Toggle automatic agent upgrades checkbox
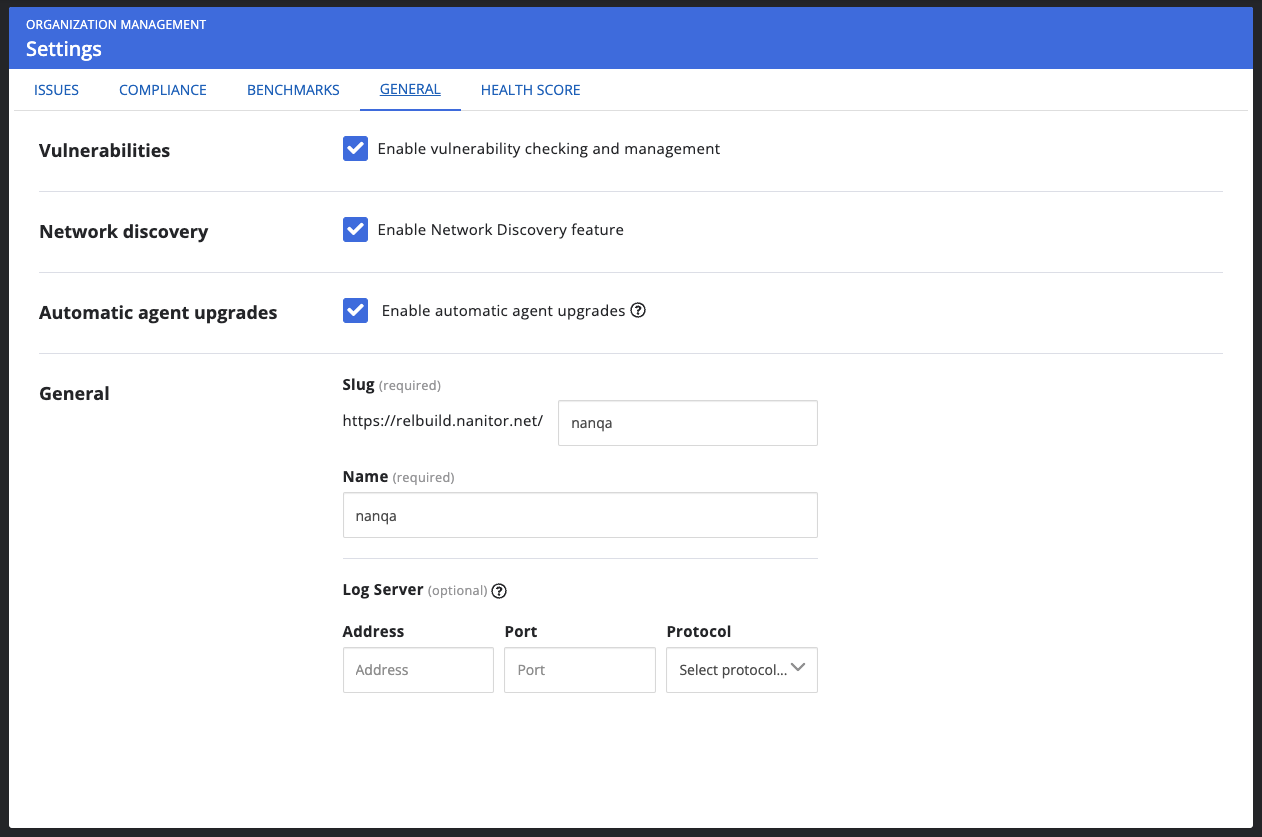This screenshot has height=837, width=1262. tap(355, 311)
